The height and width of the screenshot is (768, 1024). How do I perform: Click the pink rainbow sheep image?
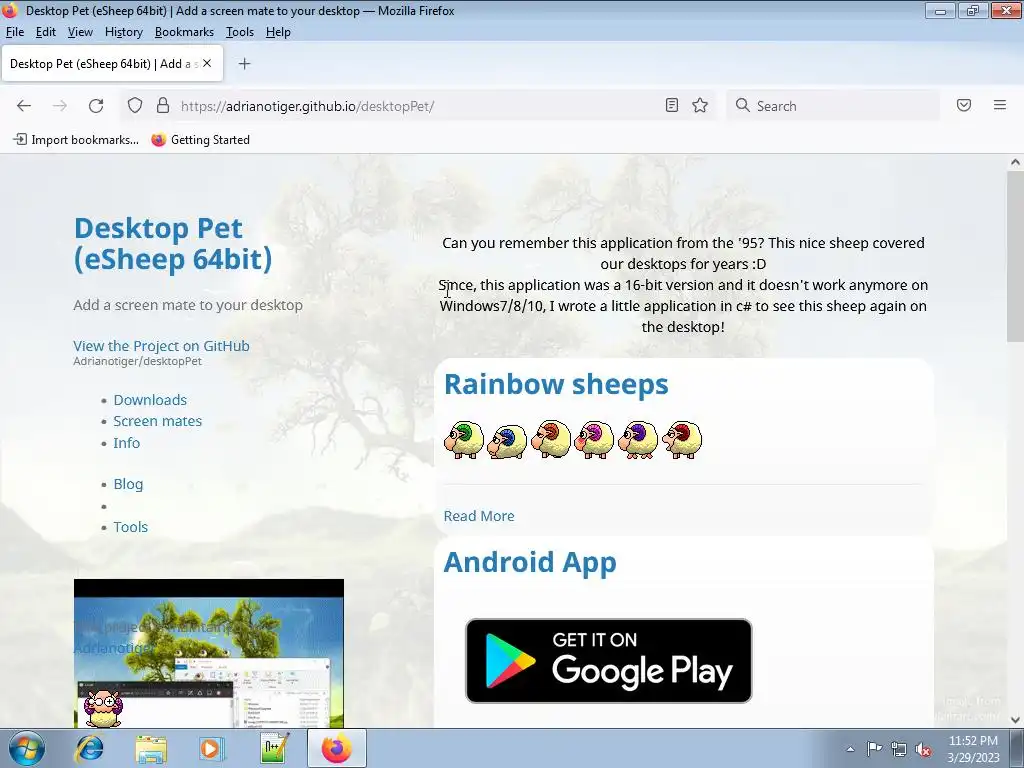pos(594,440)
